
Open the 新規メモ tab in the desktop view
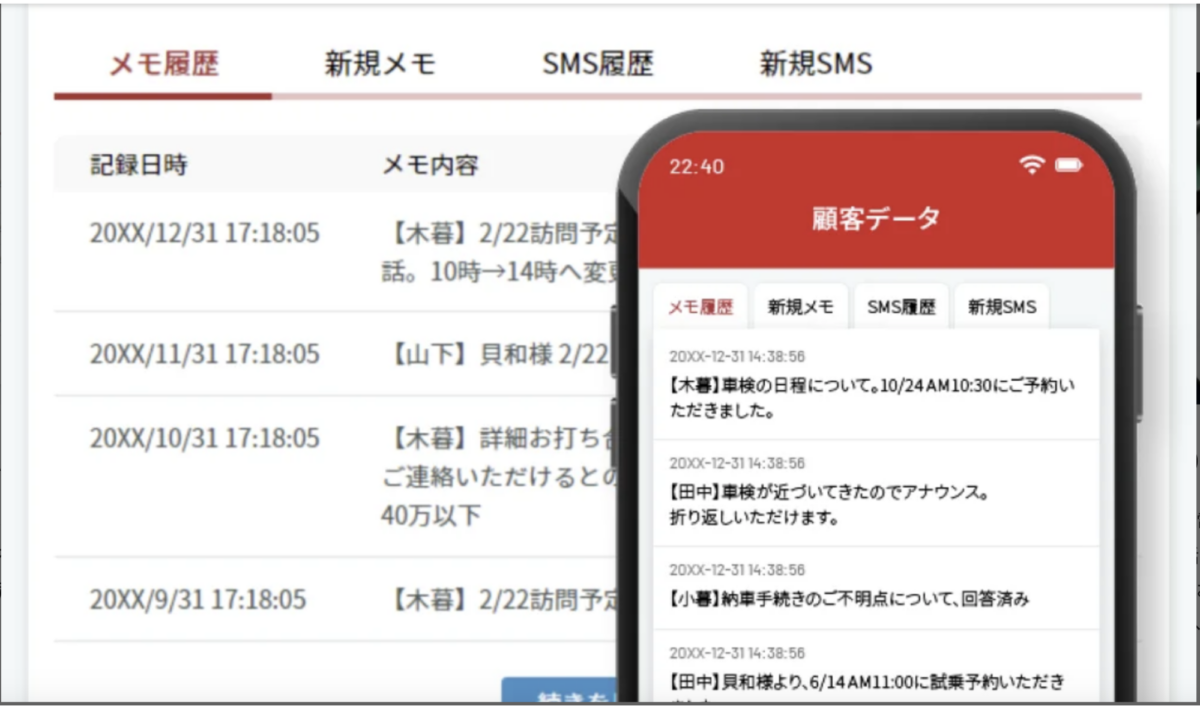pyautogui.click(x=380, y=64)
